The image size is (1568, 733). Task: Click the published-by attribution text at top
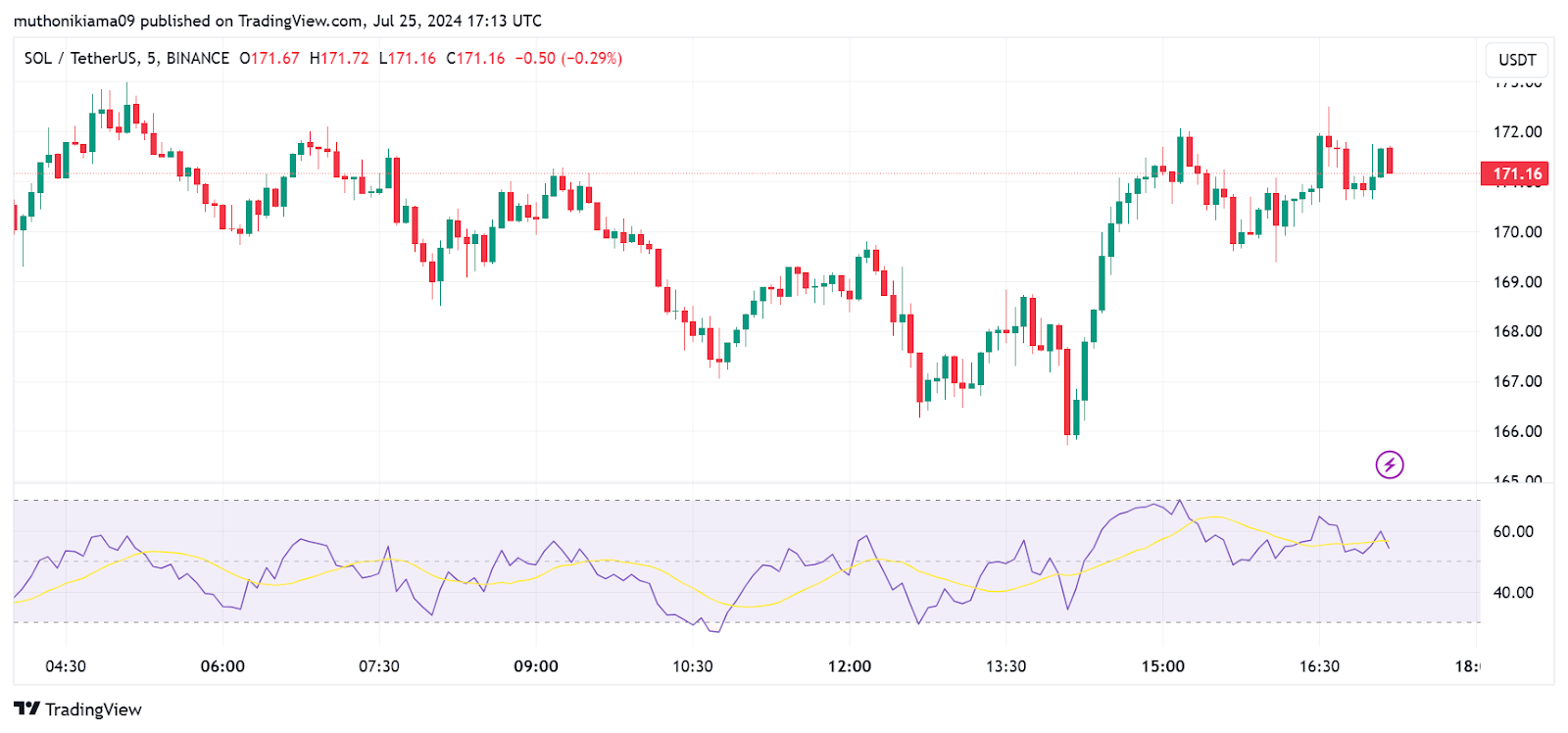click(x=277, y=21)
